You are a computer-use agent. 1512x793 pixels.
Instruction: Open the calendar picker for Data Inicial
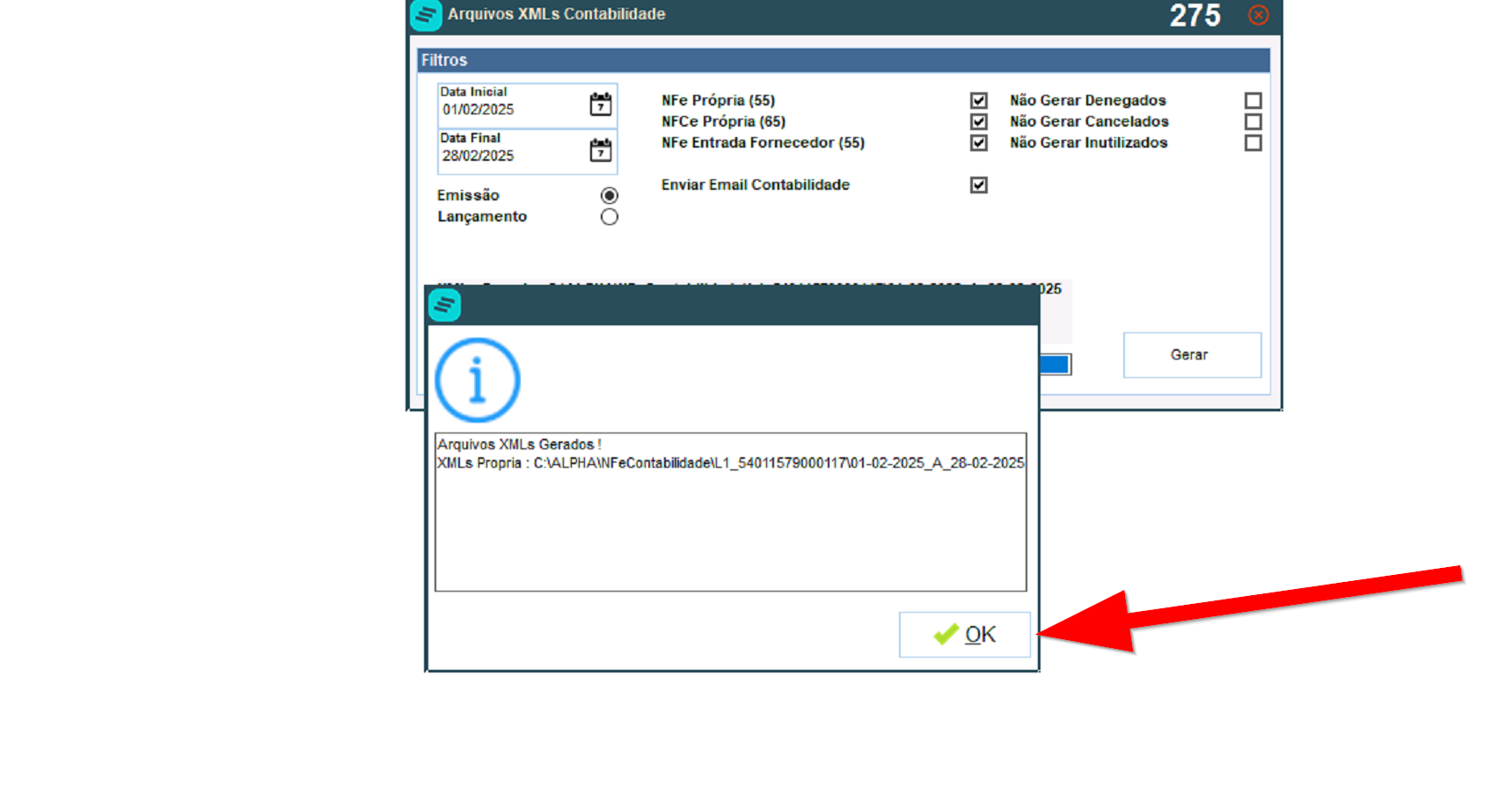pos(600,105)
